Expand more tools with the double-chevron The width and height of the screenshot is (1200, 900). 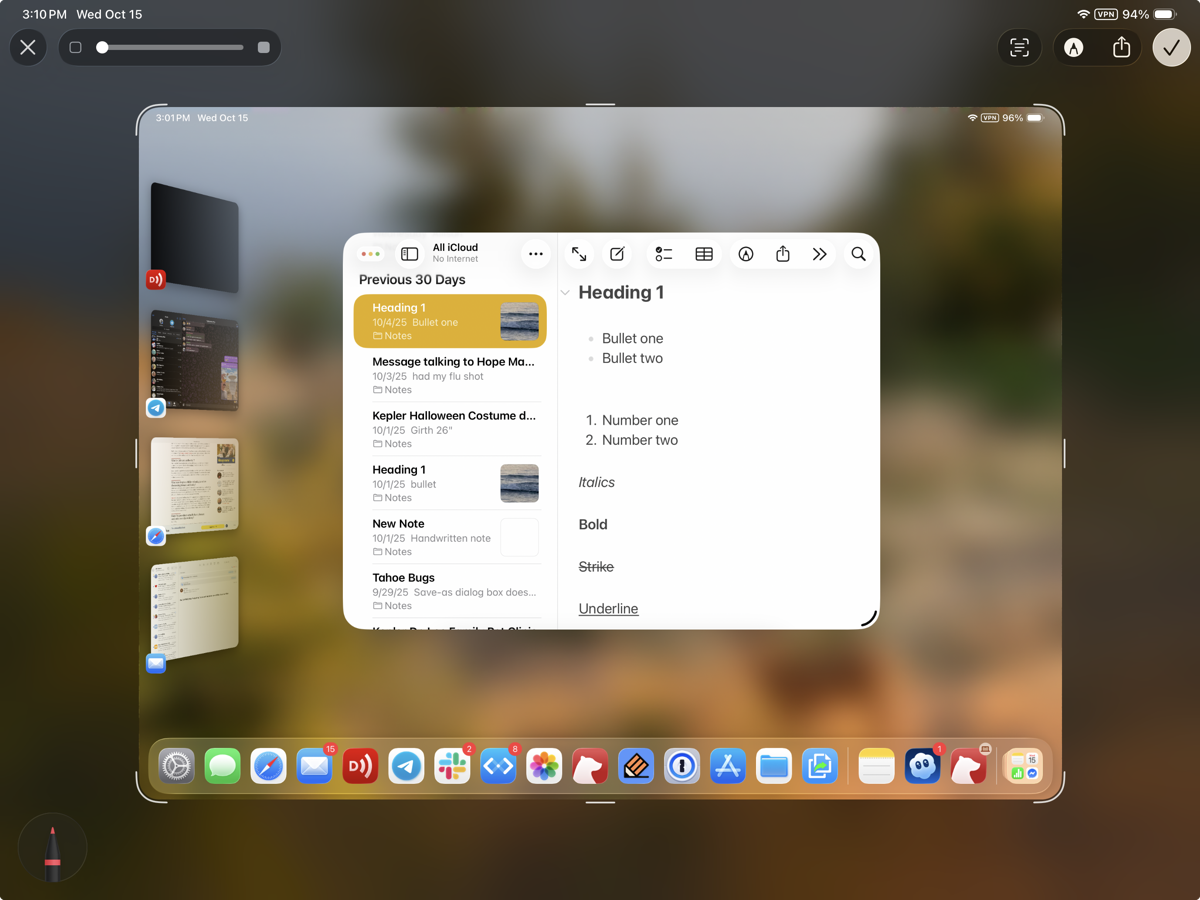819,254
